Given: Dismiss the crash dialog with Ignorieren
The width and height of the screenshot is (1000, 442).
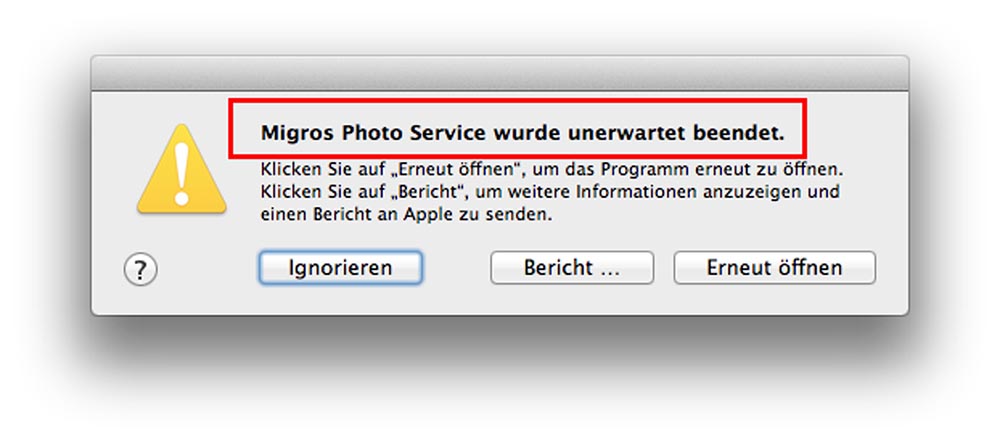Looking at the screenshot, I should point(340,267).
